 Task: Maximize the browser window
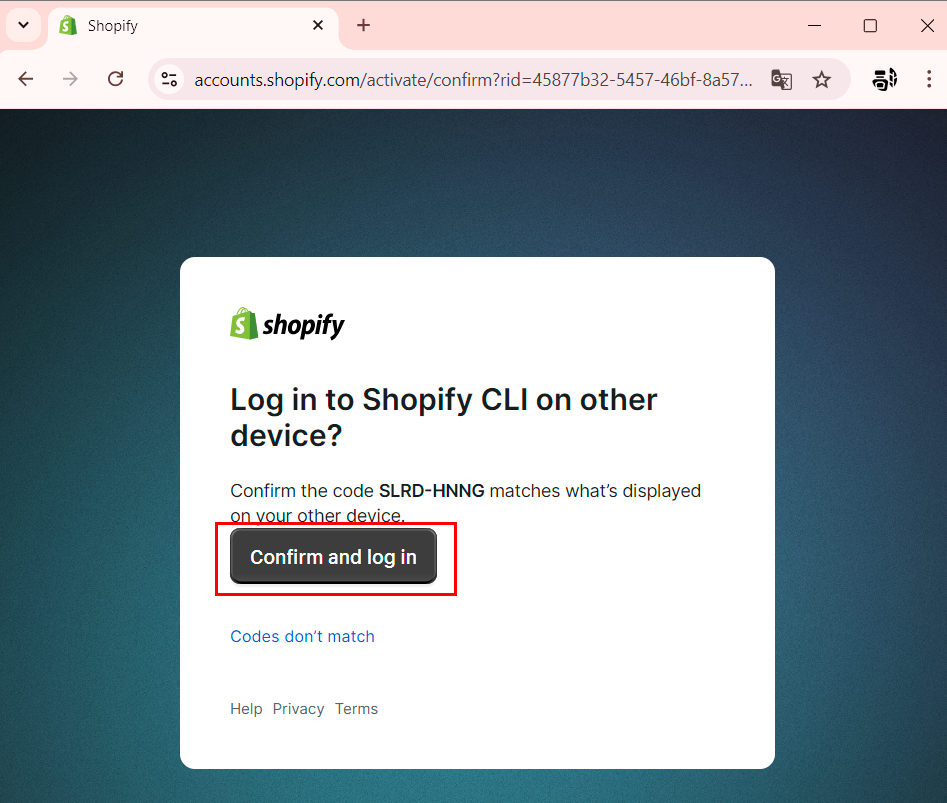[870, 25]
